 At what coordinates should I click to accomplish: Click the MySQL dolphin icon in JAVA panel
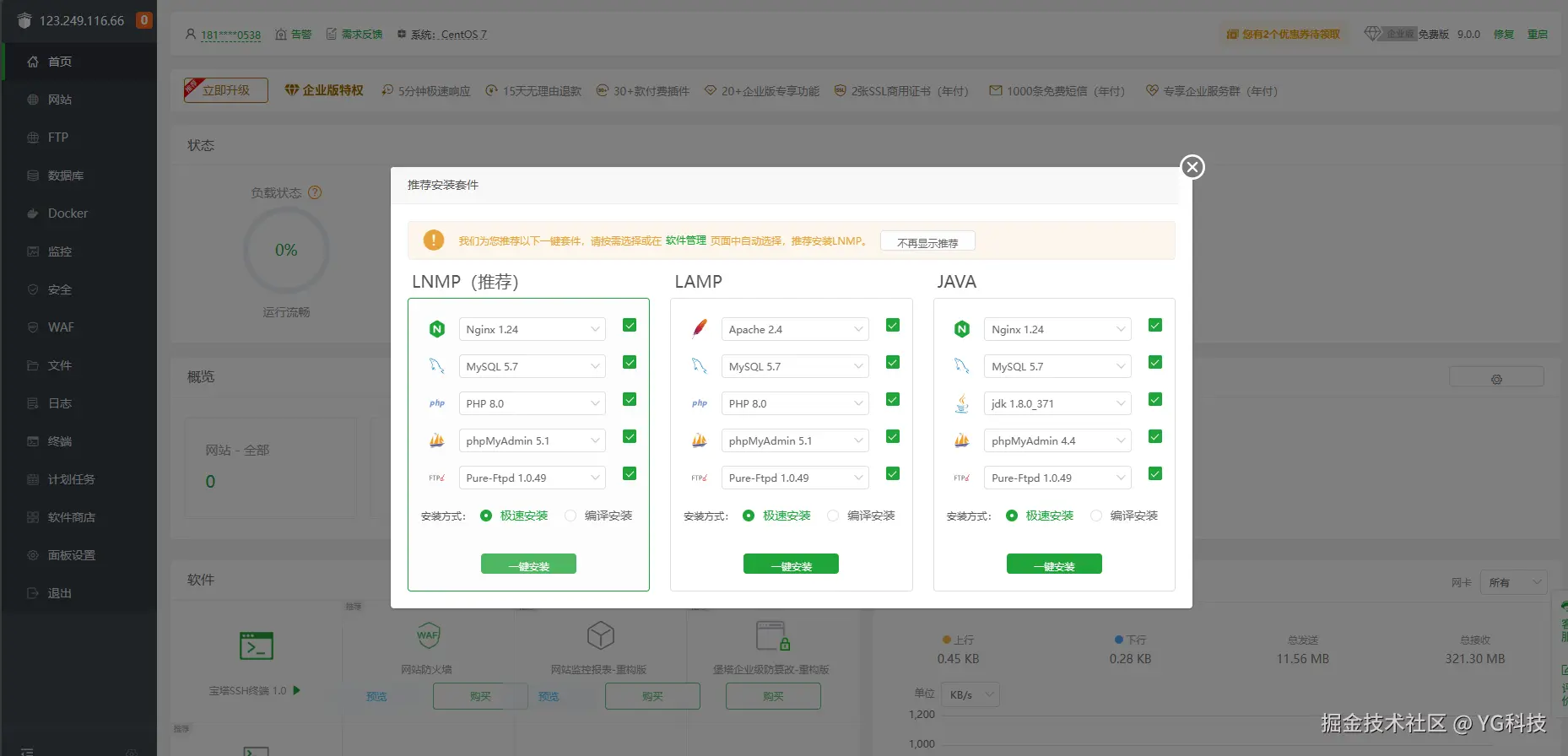[962, 366]
